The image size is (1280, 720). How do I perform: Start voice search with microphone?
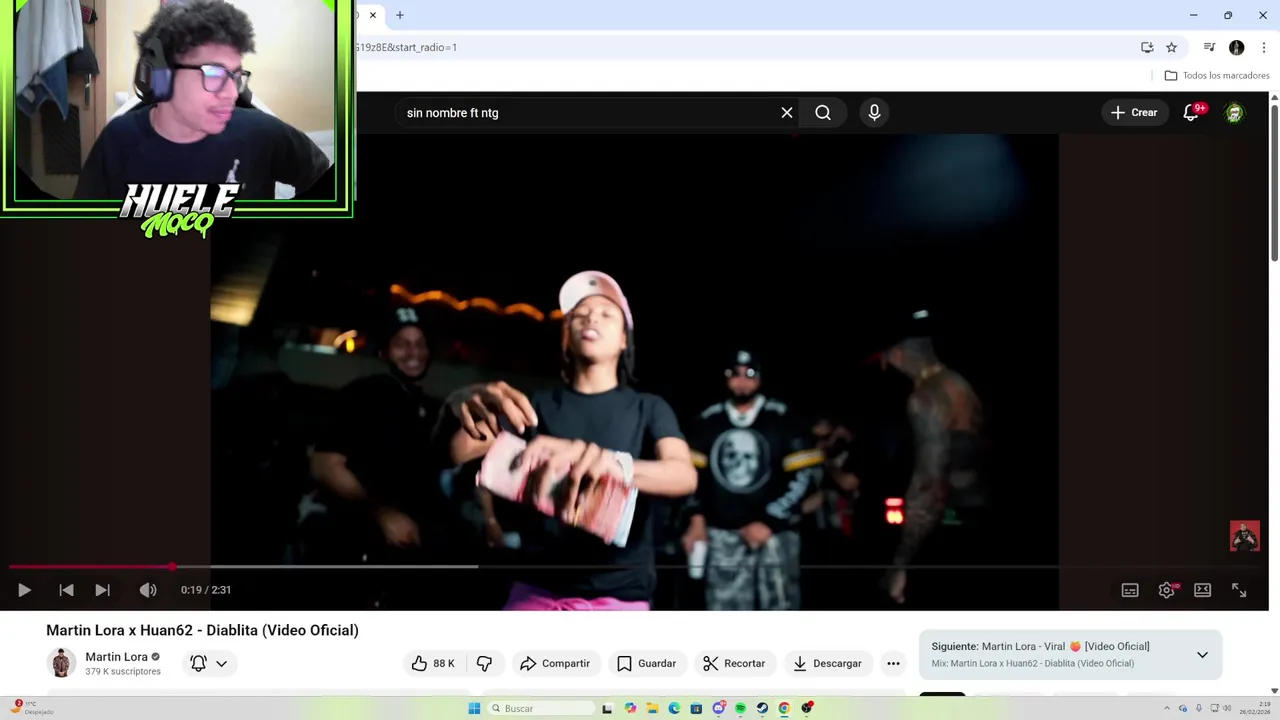click(874, 113)
